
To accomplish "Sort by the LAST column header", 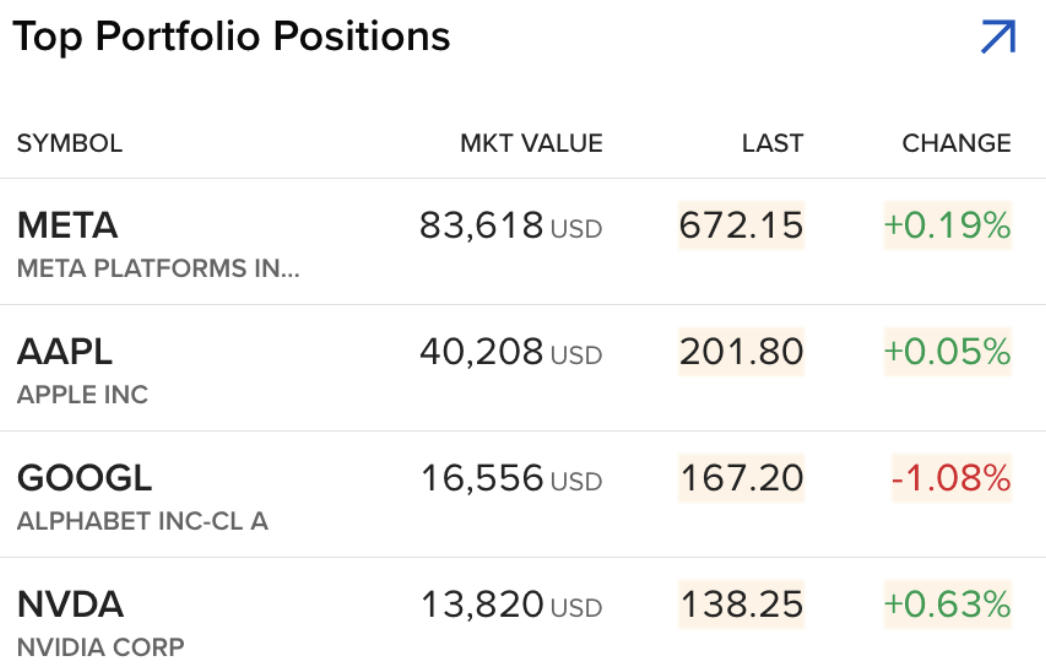I will tap(772, 143).
